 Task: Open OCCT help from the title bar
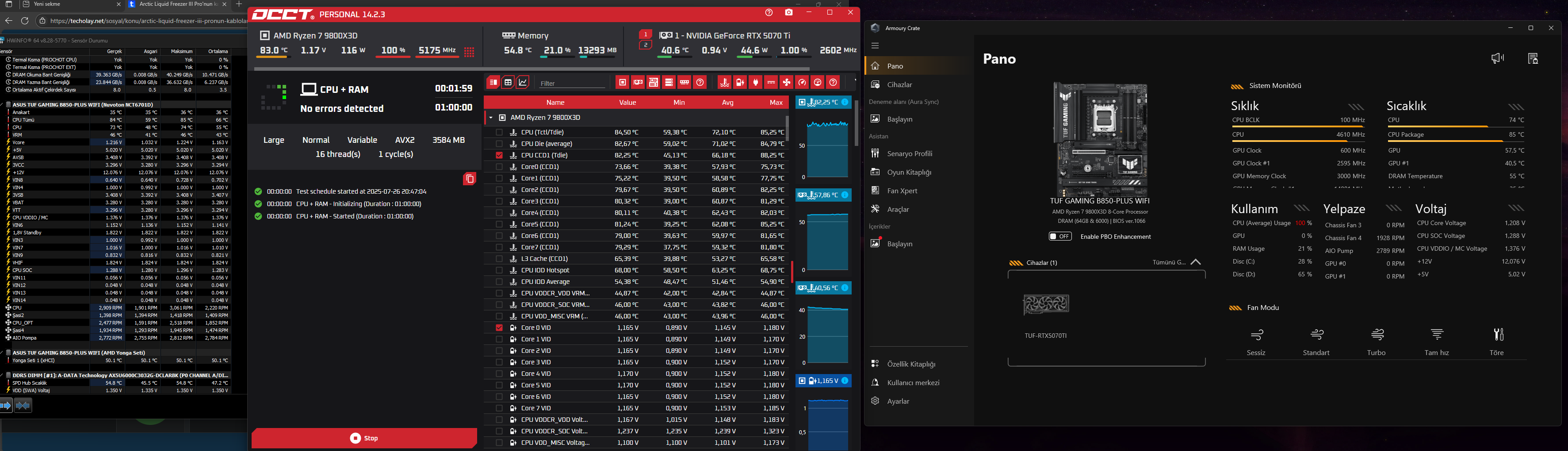[769, 13]
